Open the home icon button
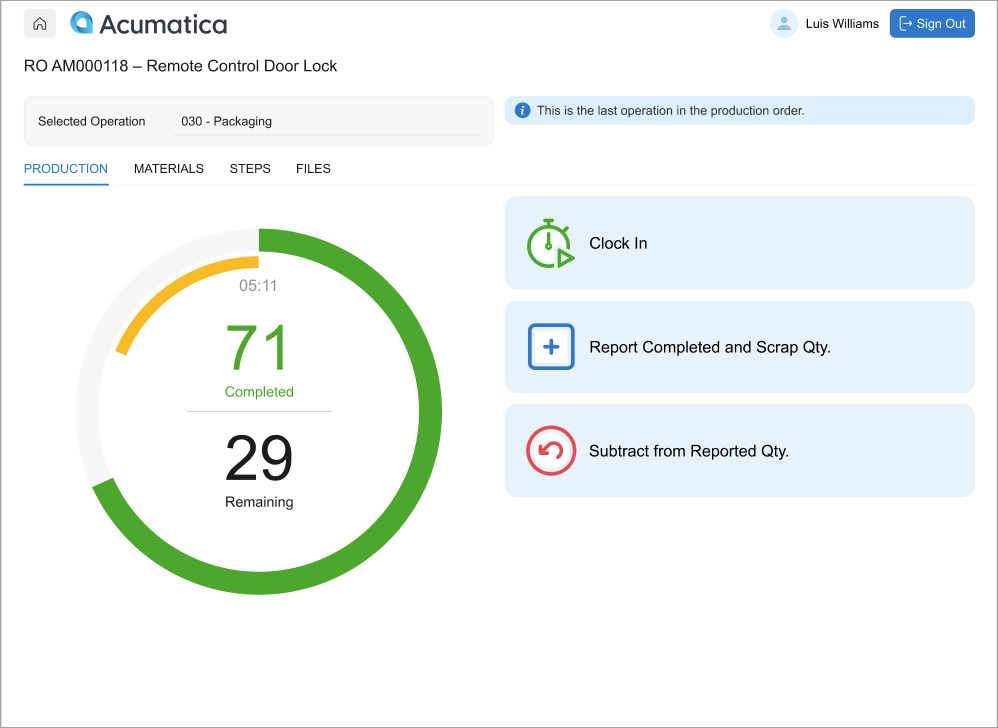The image size is (998, 728). click(x=39, y=24)
